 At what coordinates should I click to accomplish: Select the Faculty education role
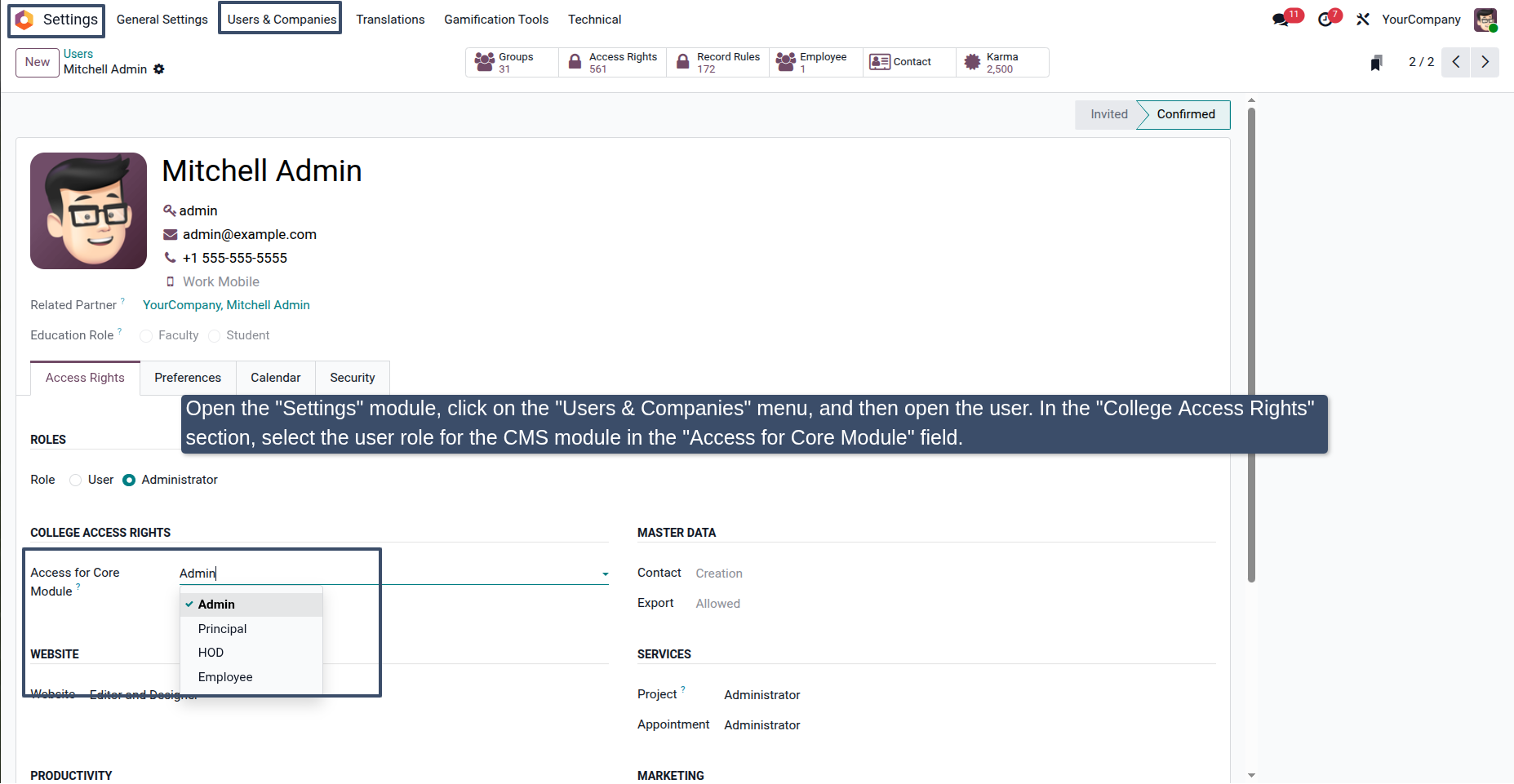(146, 336)
